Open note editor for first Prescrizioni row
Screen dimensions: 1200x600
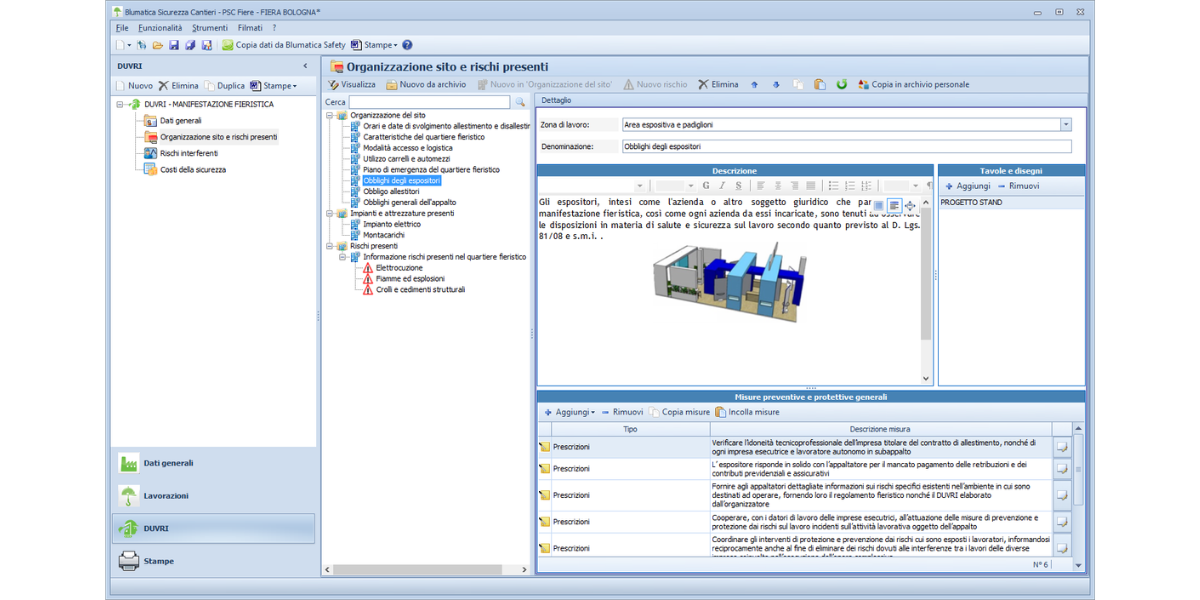pyautogui.click(x=1061, y=447)
